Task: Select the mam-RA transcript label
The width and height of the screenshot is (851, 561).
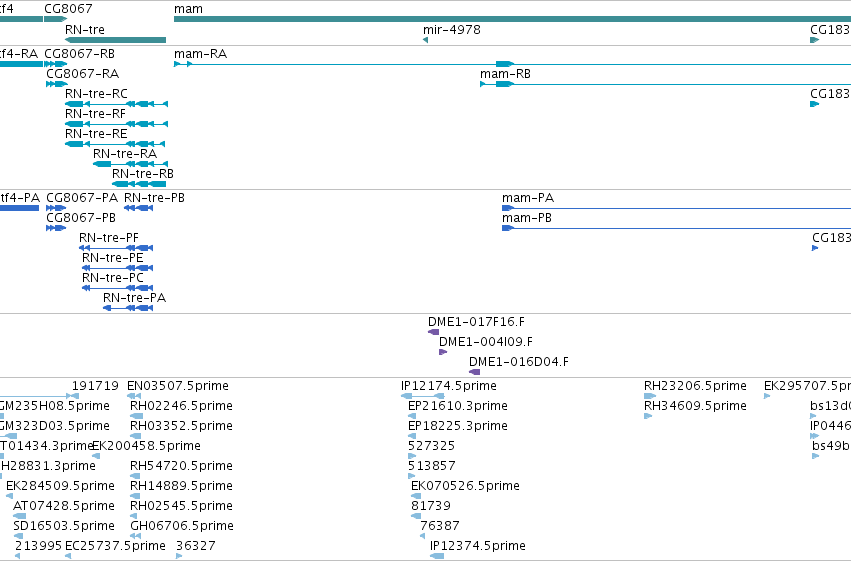Action: point(200,54)
